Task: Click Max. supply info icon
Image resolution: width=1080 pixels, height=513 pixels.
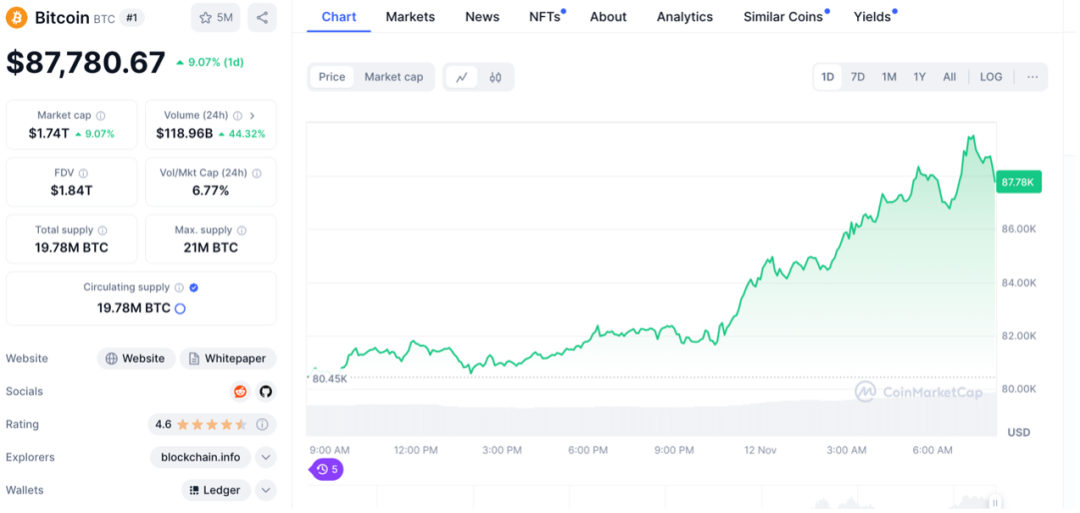Action: coord(242,231)
